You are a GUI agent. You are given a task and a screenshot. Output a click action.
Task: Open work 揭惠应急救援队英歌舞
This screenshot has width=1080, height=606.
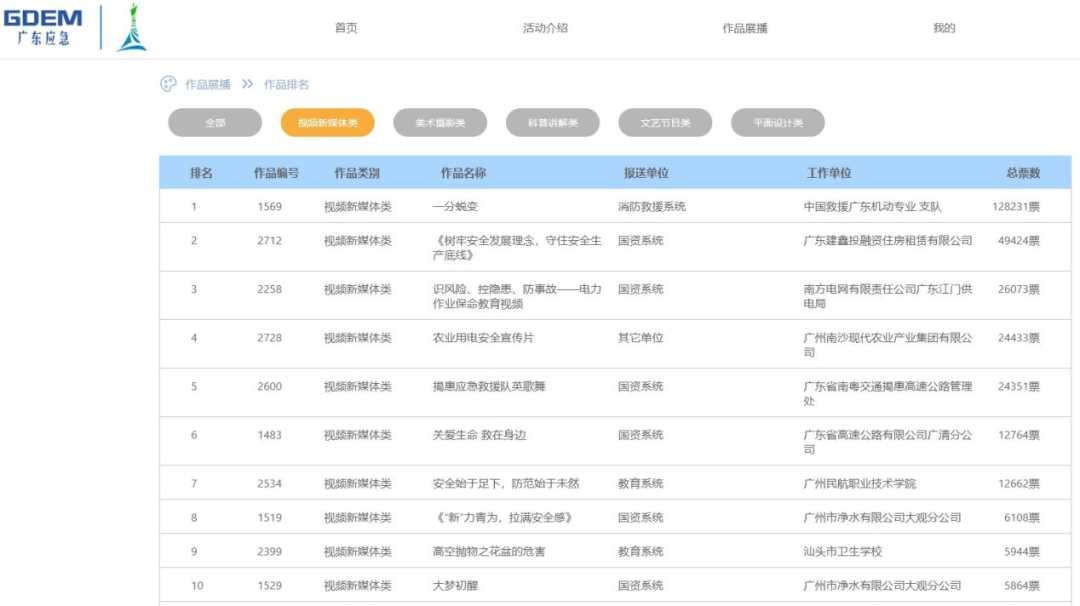pos(489,386)
